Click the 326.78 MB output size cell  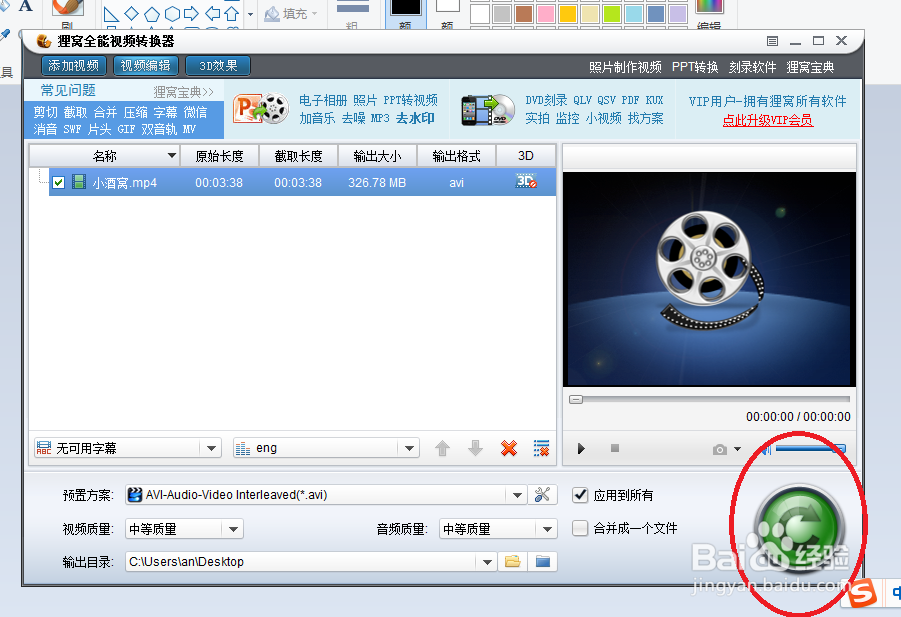tap(377, 183)
